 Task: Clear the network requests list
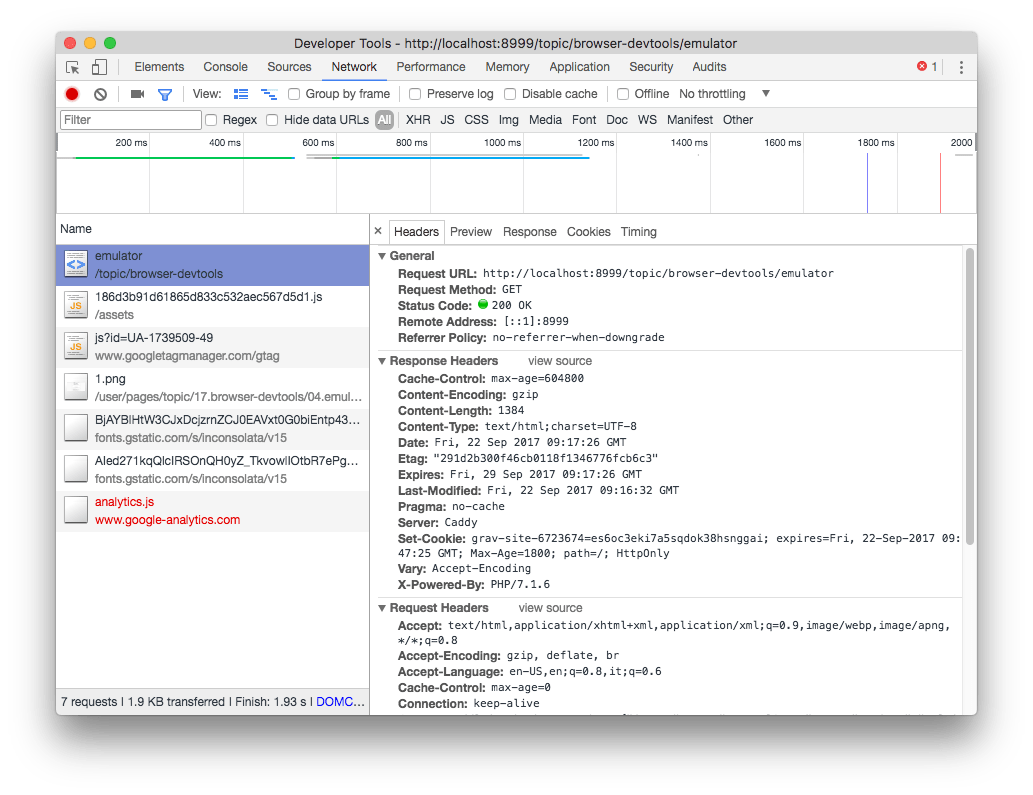click(x=99, y=93)
